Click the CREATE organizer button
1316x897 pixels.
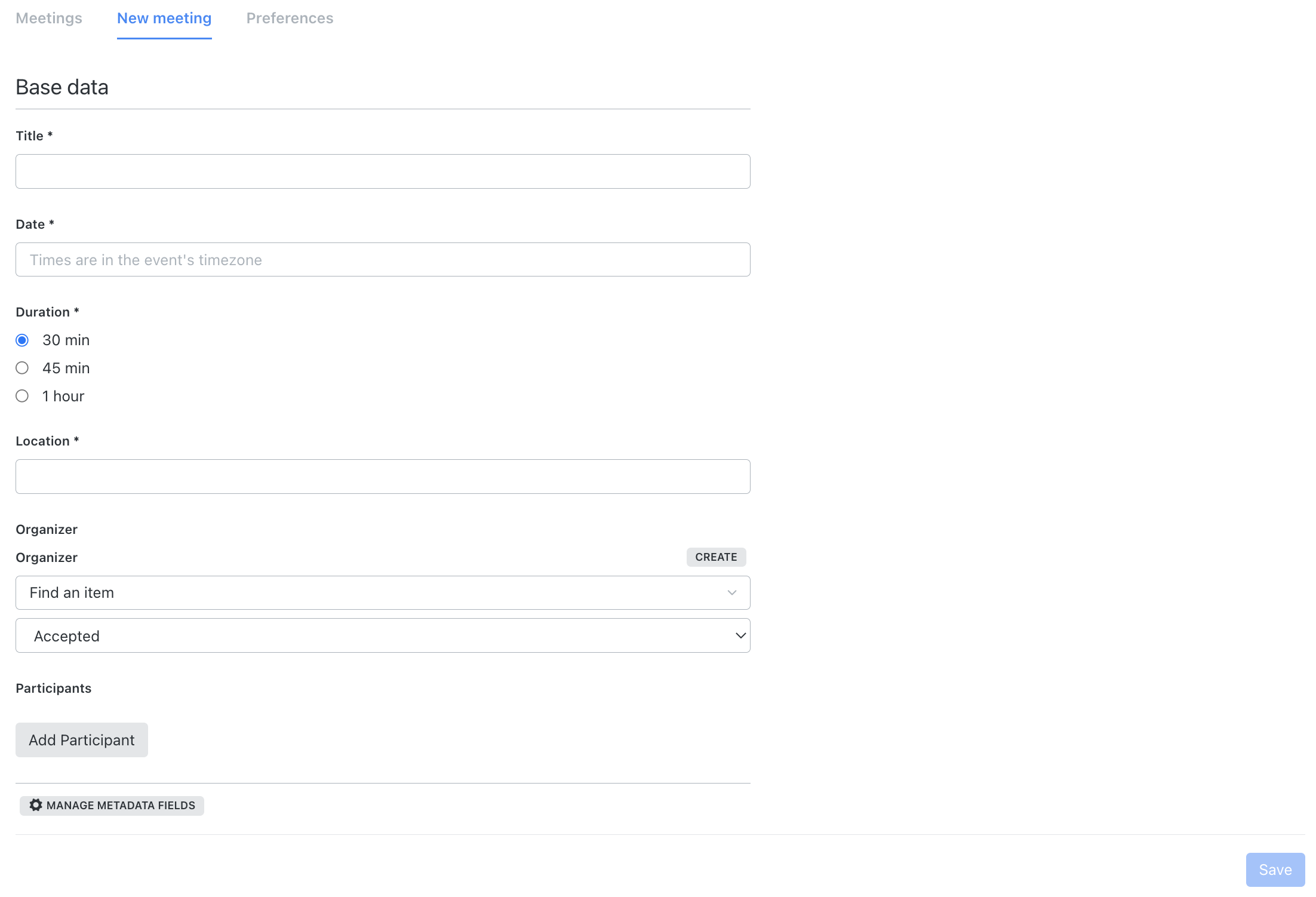[x=716, y=557]
